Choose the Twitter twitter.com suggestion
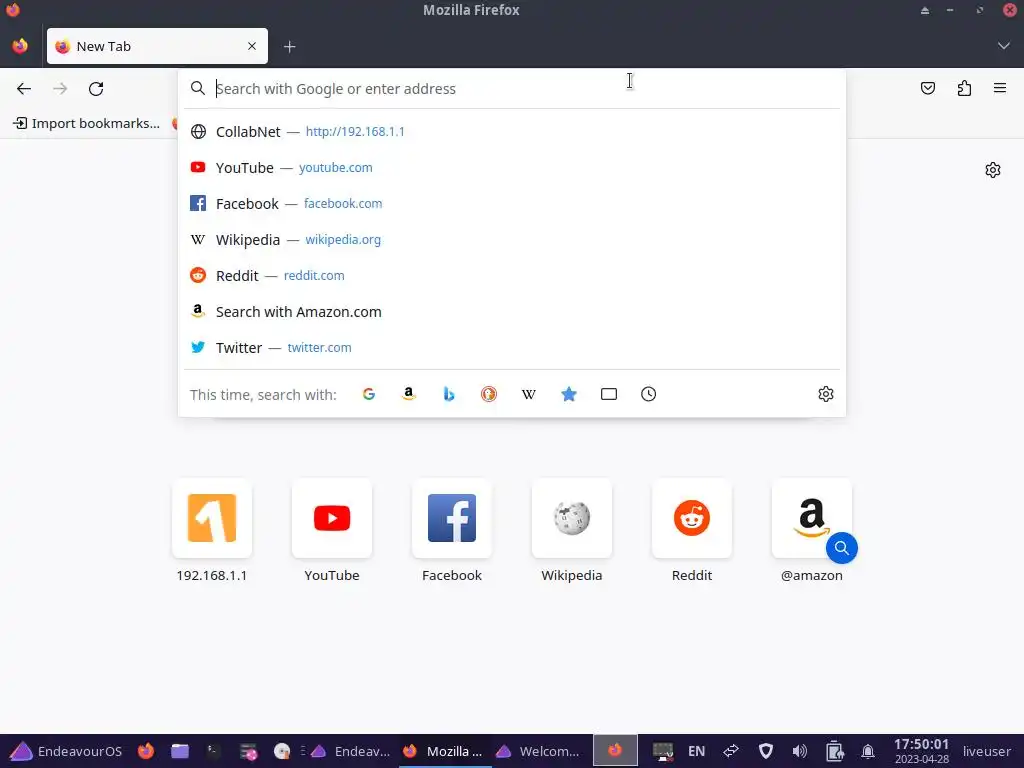The height and width of the screenshot is (768, 1024). click(512, 347)
